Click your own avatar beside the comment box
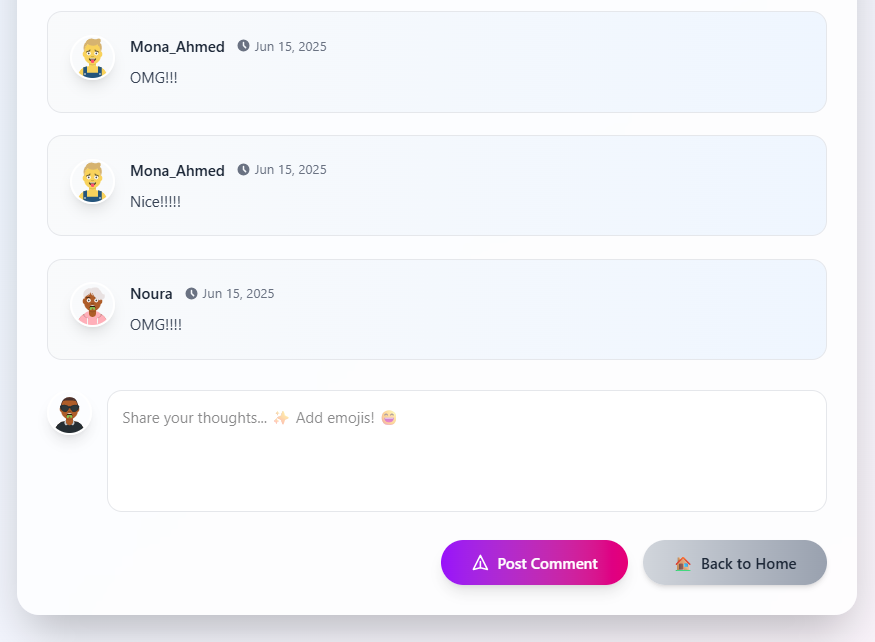 [70, 413]
